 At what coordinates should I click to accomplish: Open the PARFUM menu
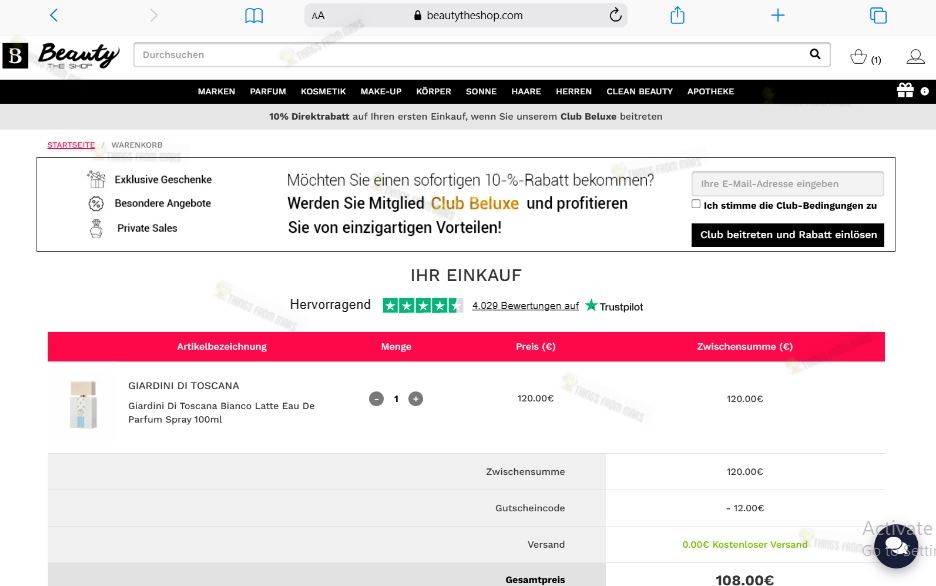(x=268, y=91)
